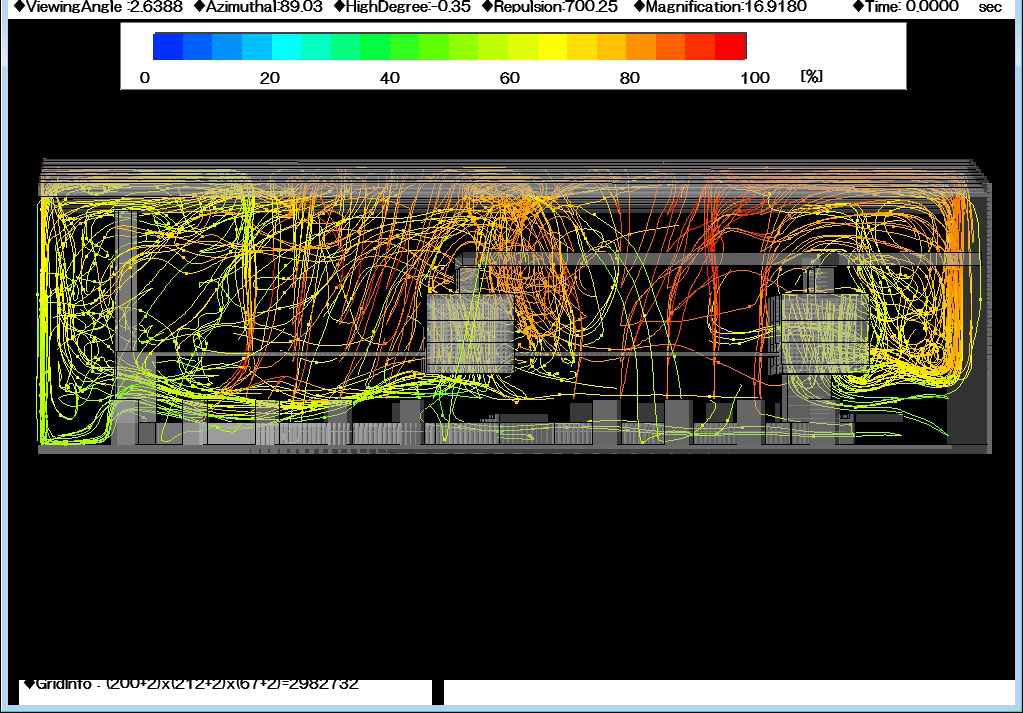Click the '[%]' legend unit label
Viewport: 1023px width, 713px height.
(812, 76)
